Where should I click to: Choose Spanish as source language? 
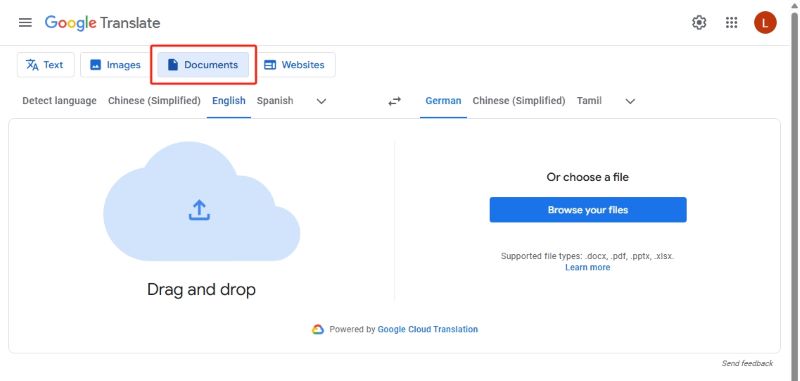tap(275, 101)
